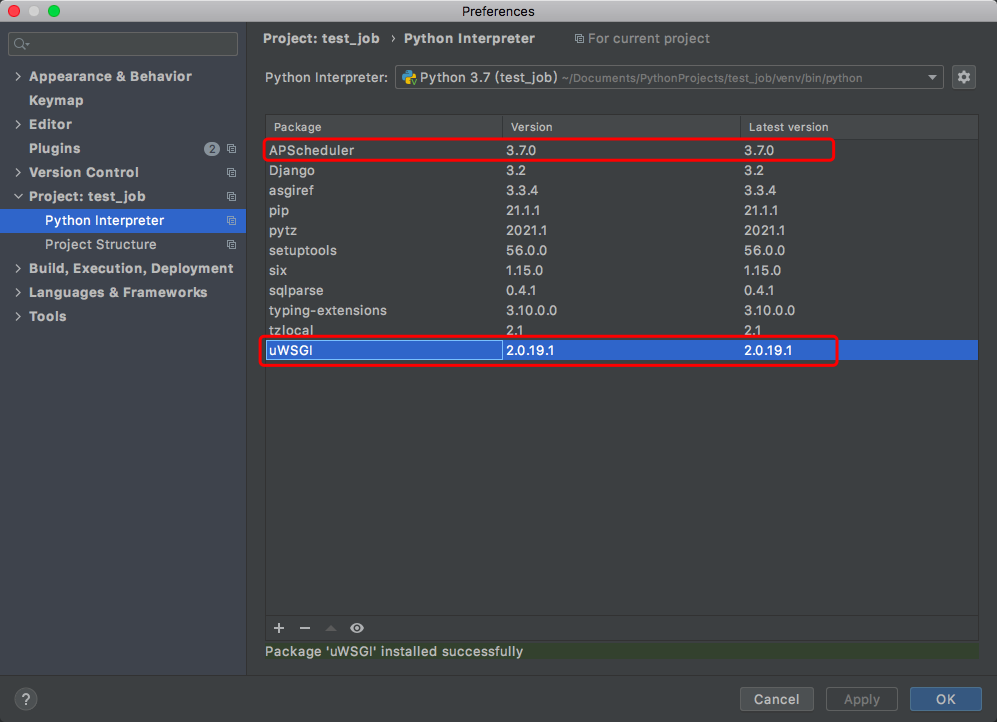This screenshot has width=997, height=722.
Task: Select Project Structure in the sidebar
Action: 101,244
